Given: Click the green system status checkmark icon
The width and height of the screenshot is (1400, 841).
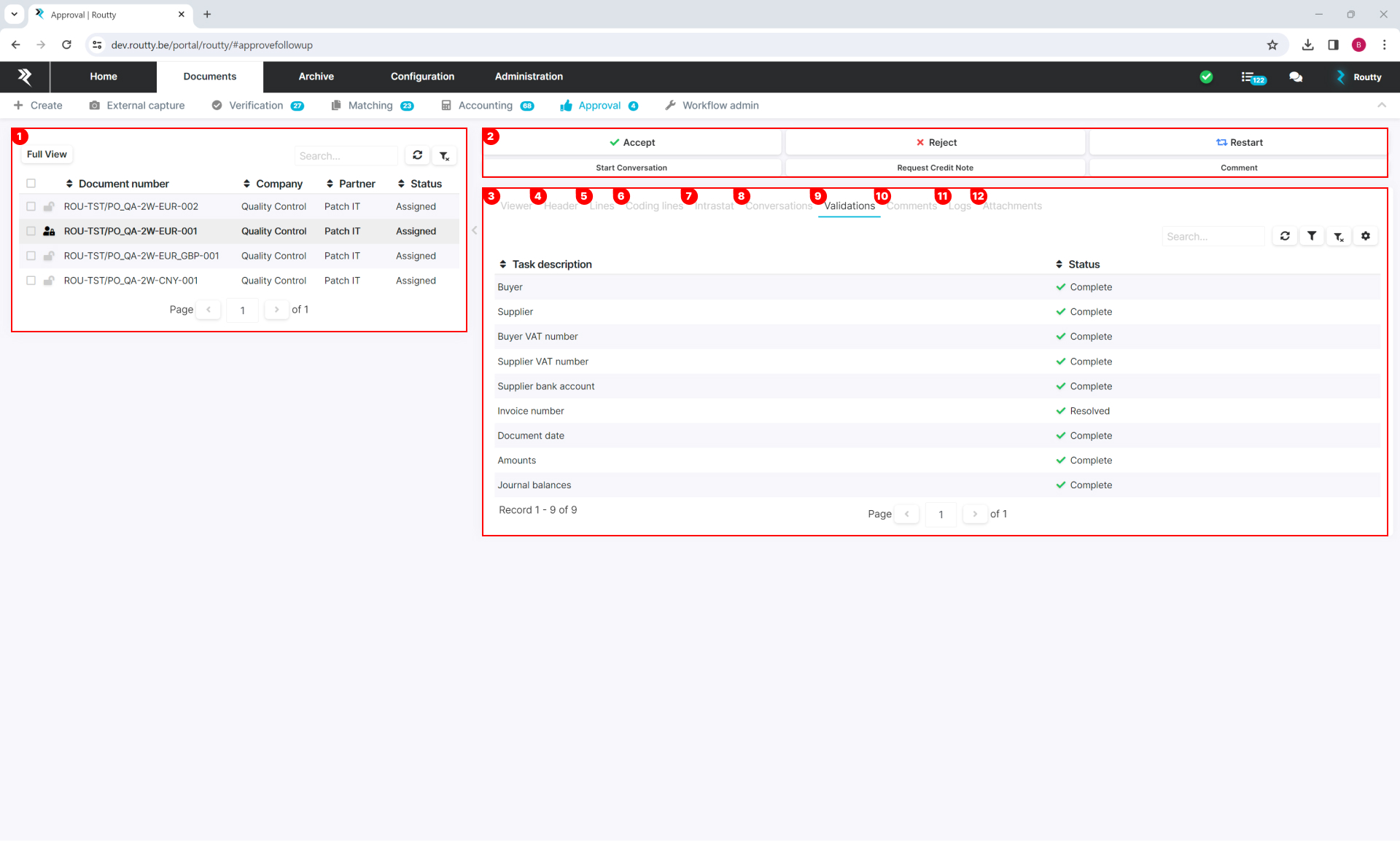Looking at the screenshot, I should (x=1206, y=77).
